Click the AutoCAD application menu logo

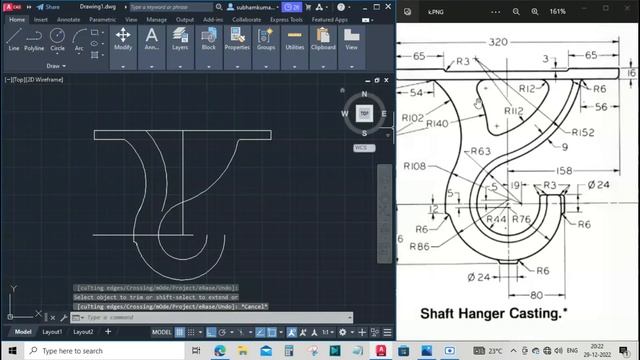tap(12, 7)
